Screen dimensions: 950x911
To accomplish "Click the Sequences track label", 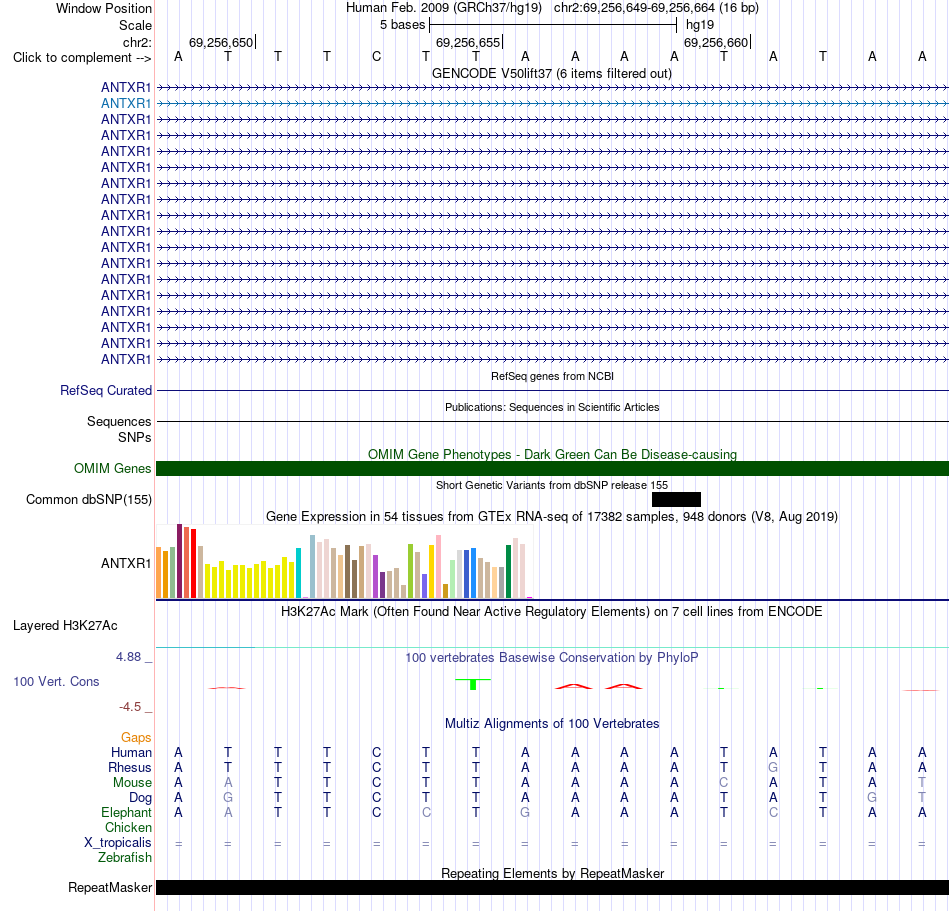I will coord(119,422).
